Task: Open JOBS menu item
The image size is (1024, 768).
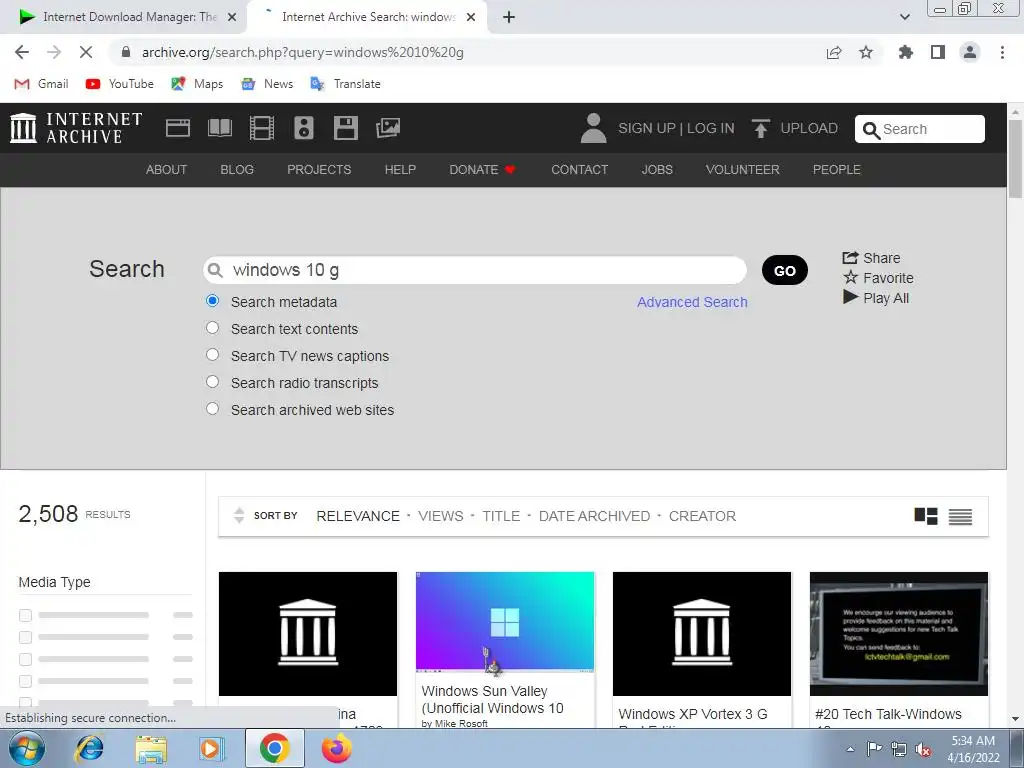Action: (x=657, y=170)
